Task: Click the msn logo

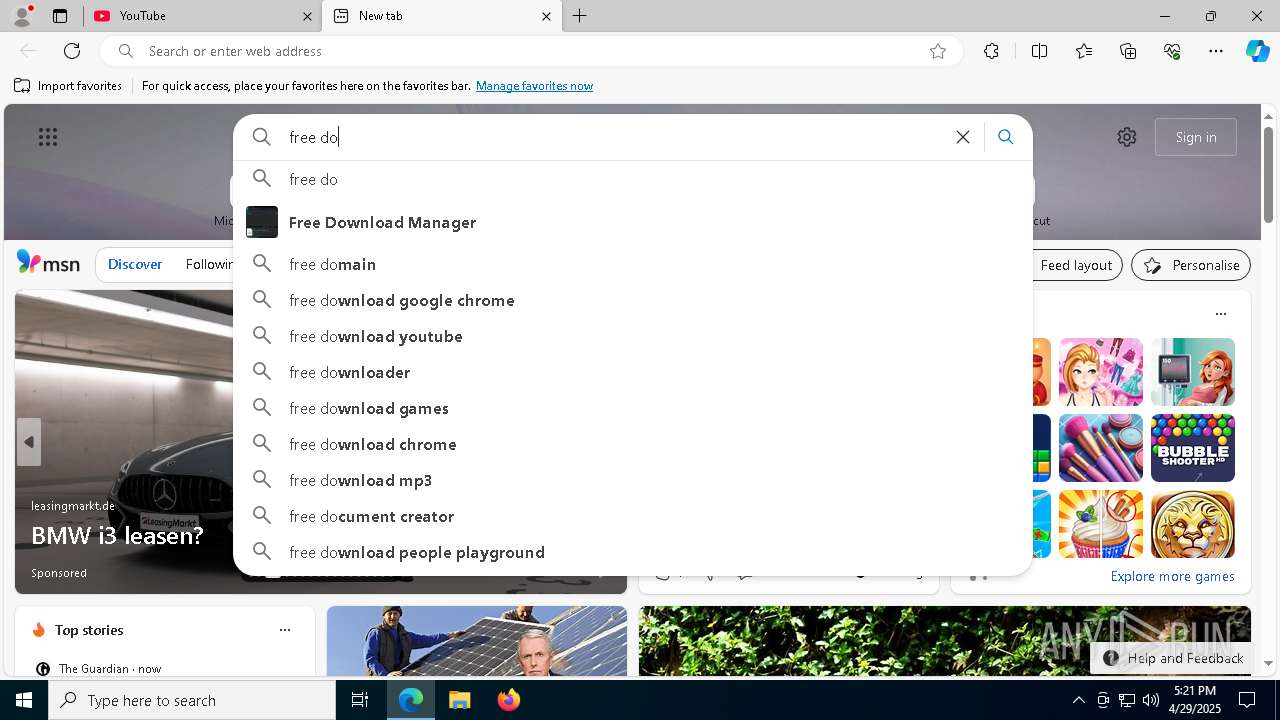Action: pos(48,263)
